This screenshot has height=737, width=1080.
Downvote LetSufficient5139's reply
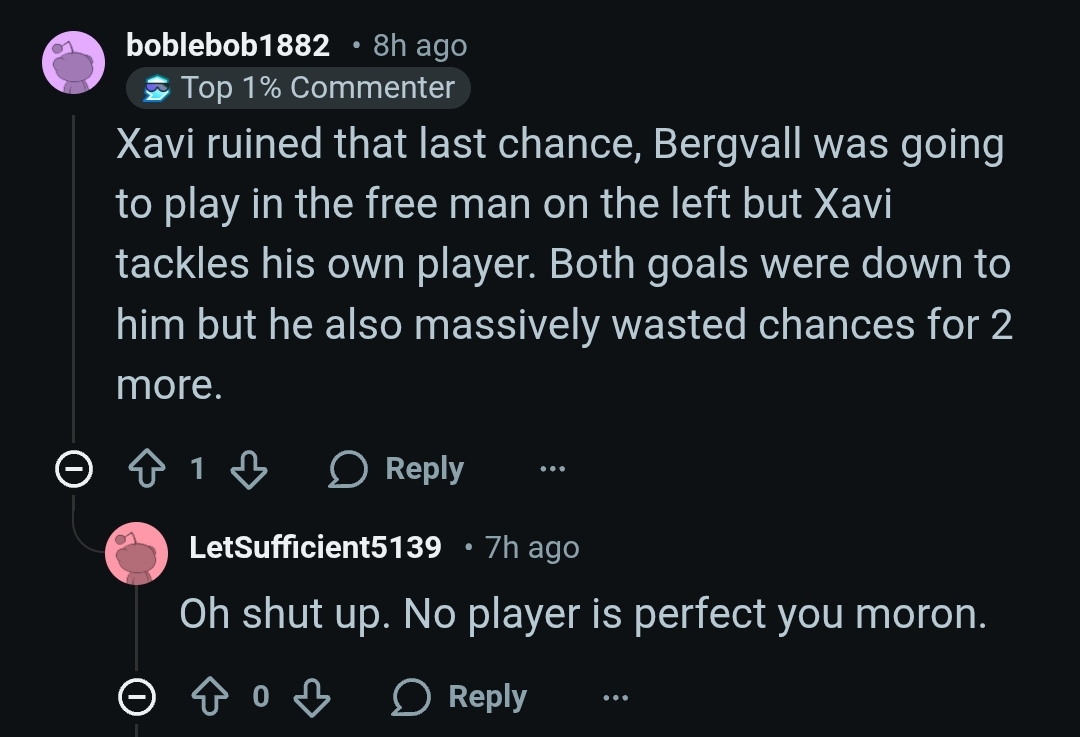[312, 697]
